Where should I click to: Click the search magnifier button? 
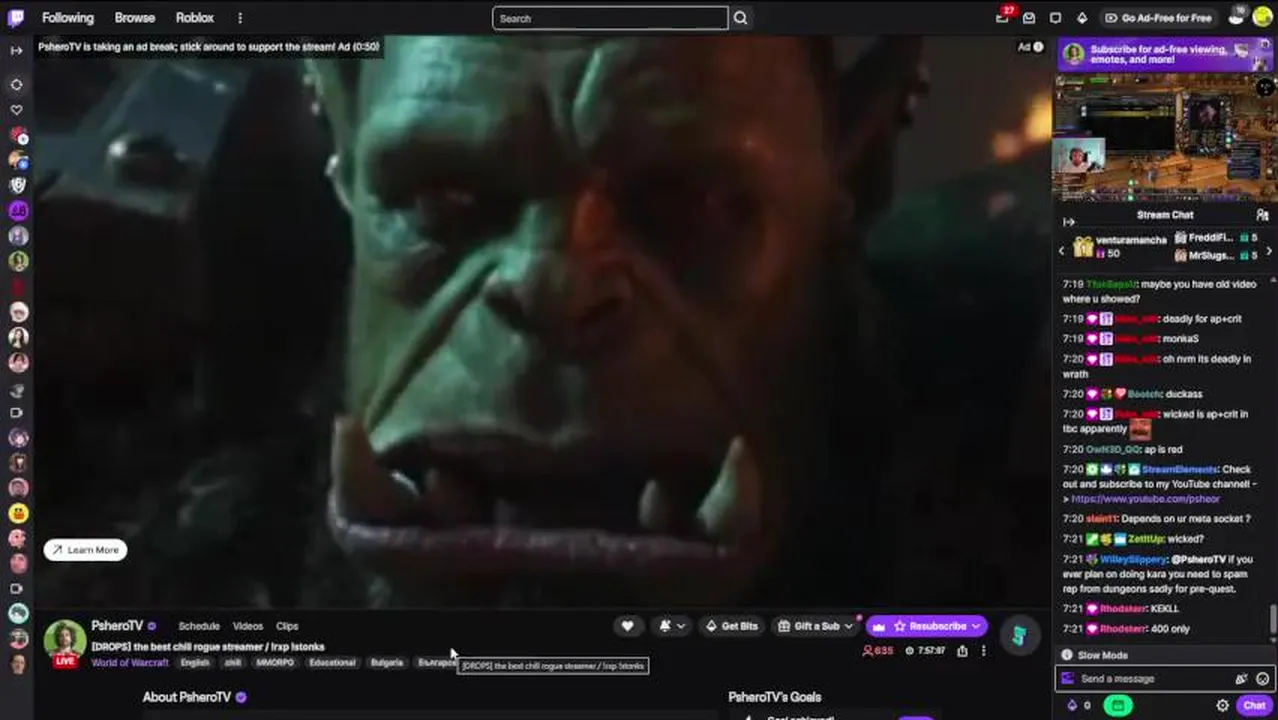point(740,18)
